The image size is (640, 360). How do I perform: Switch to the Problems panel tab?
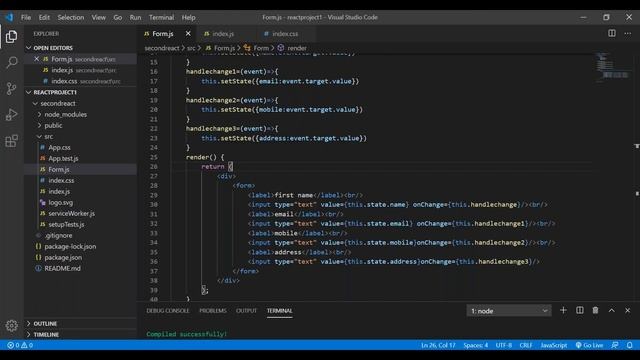click(x=213, y=311)
